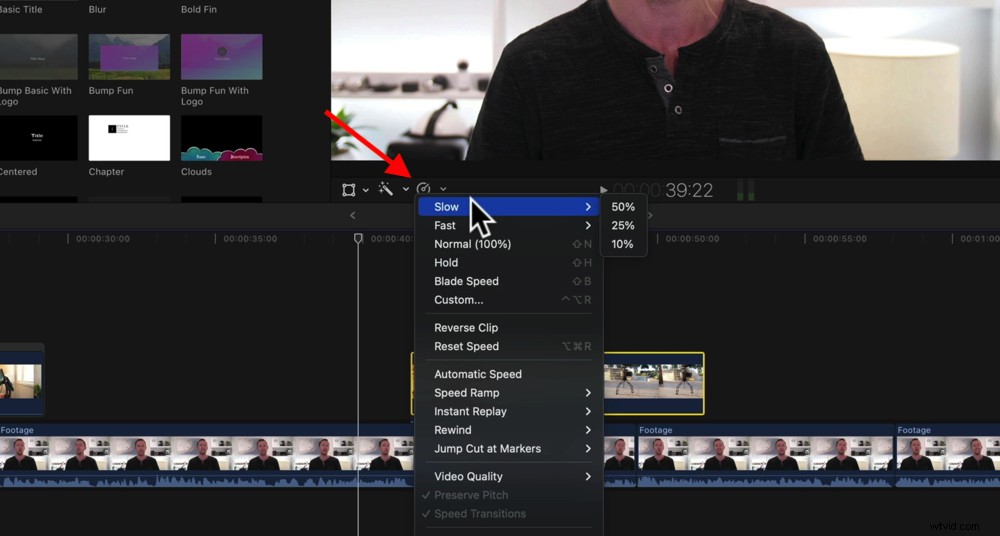Select the Bump Basic With Logo title thumbnail
Image resolution: width=1000 pixels, height=536 pixels.
[38, 57]
